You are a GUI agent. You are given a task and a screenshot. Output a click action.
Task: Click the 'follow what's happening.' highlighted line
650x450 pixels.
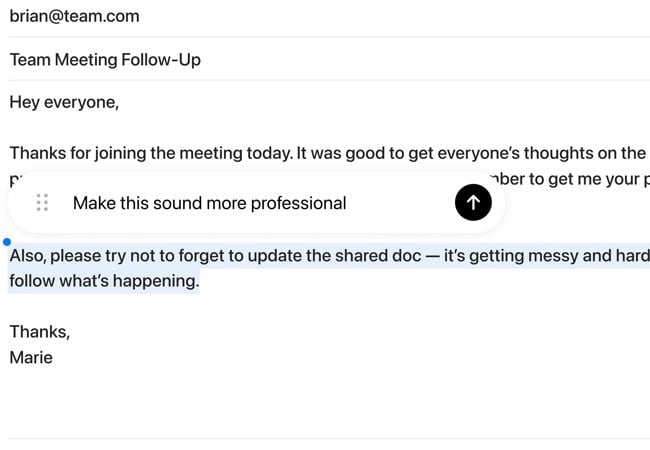(104, 281)
